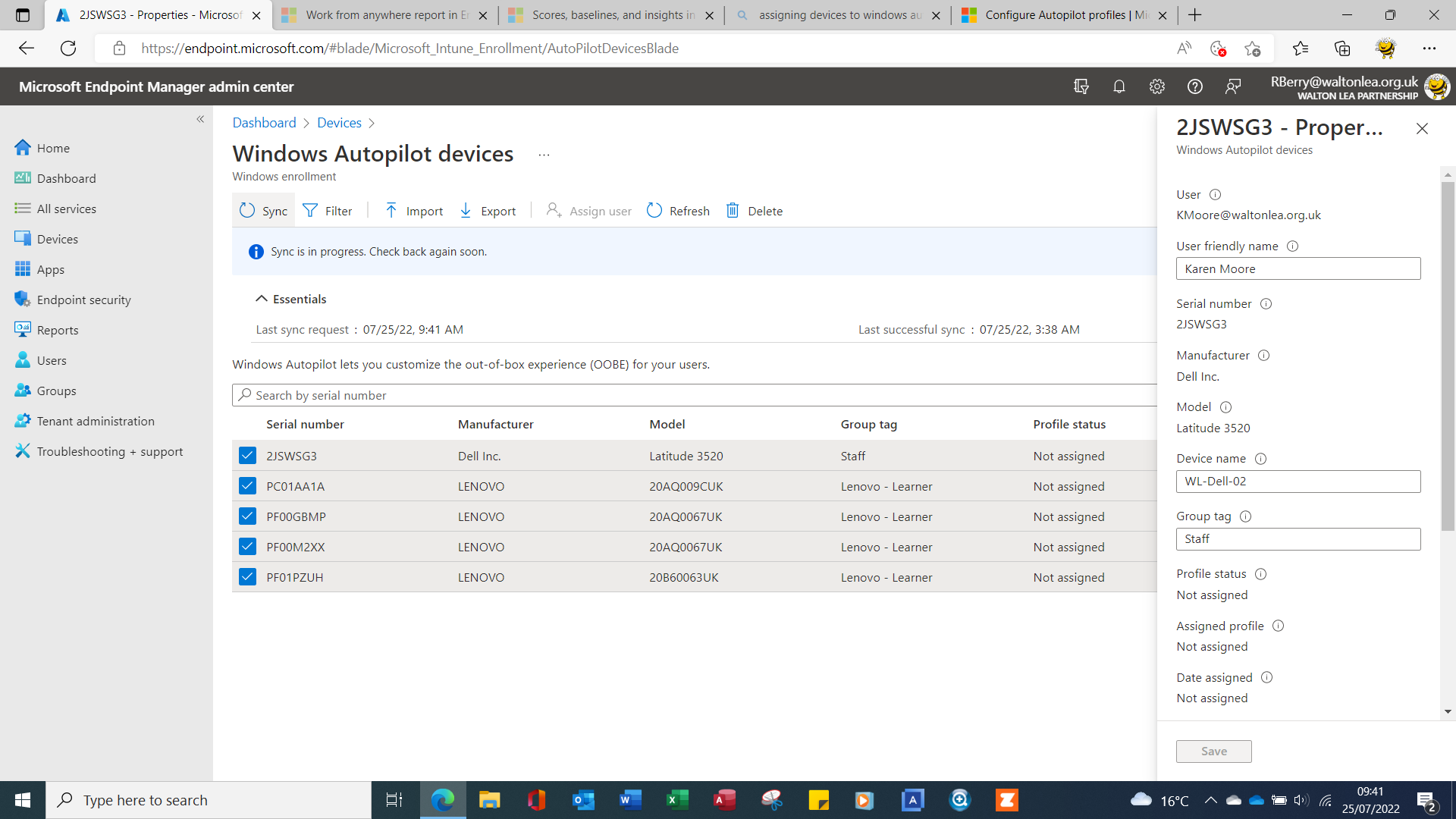The image size is (1456, 819).
Task: Click the Device name field
Action: click(x=1298, y=482)
